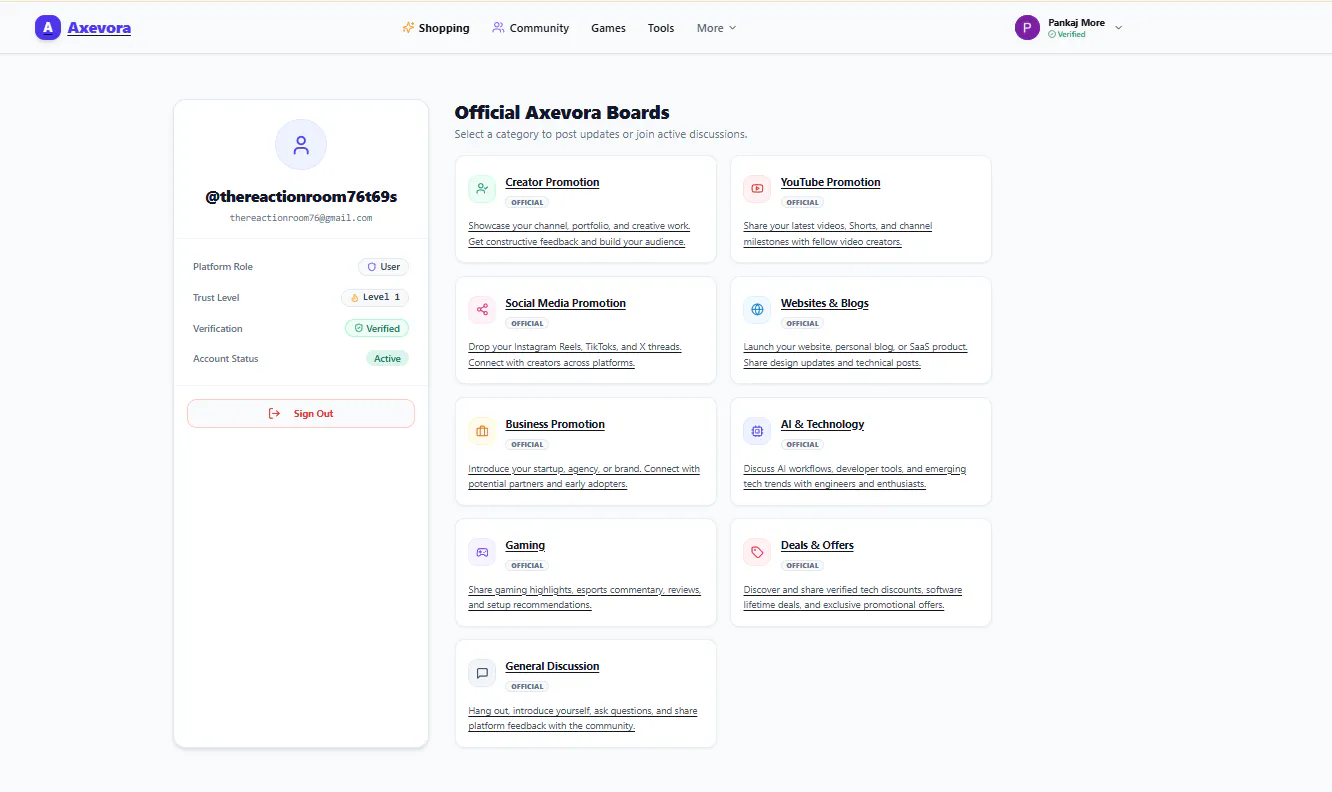
Task: Click the Sign Out button
Action: (301, 414)
